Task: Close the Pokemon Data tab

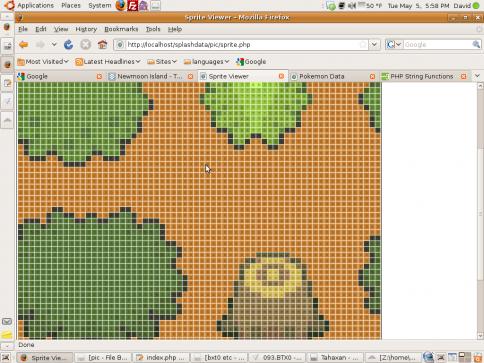Action: coord(372,76)
